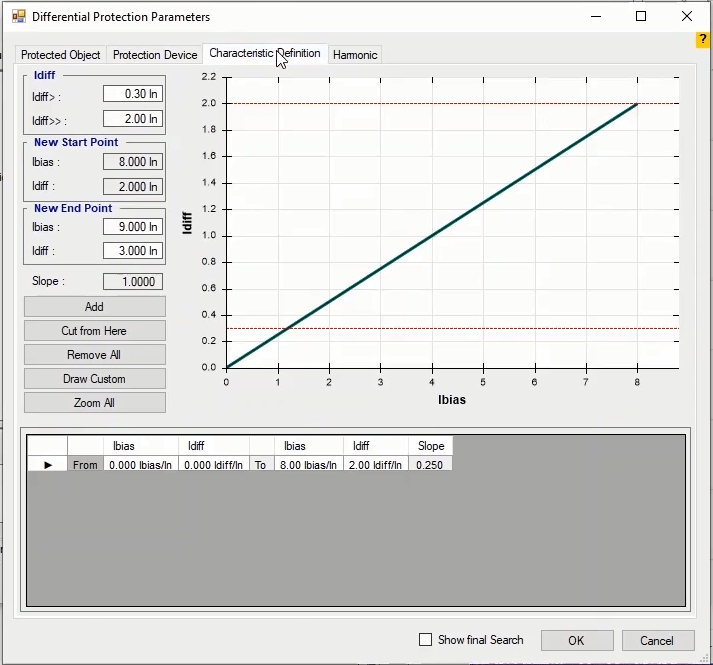Screen dimensions: 713x665
Task: Click the application icon in title bar
Action: pos(18,17)
